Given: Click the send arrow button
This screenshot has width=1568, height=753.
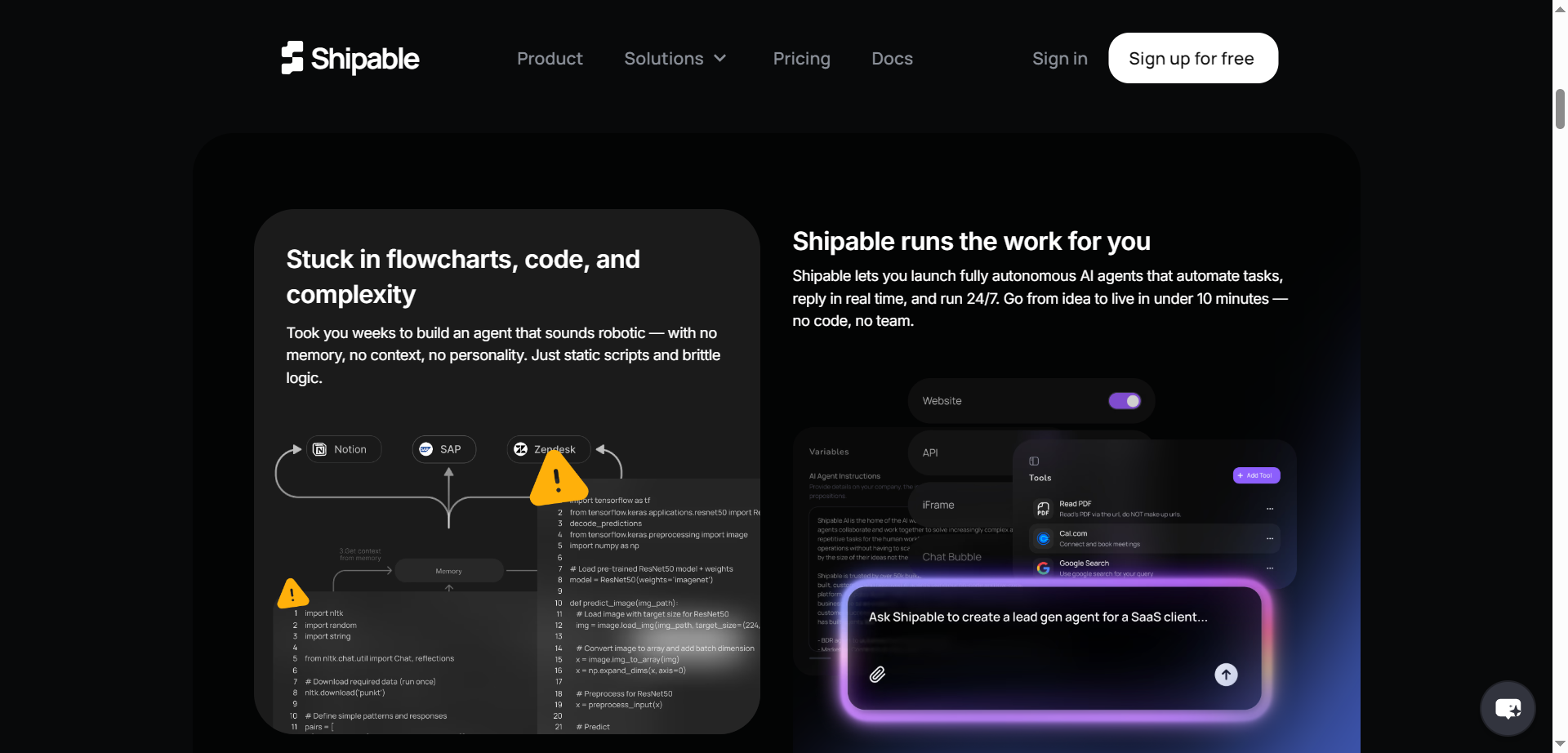Looking at the screenshot, I should click(x=1226, y=674).
